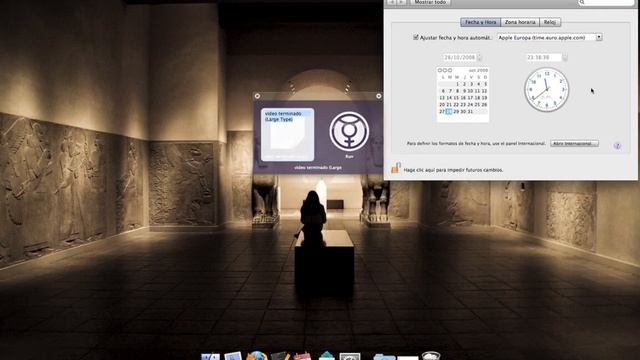
Task: Select day 1 in the calendar
Action: click(458, 84)
